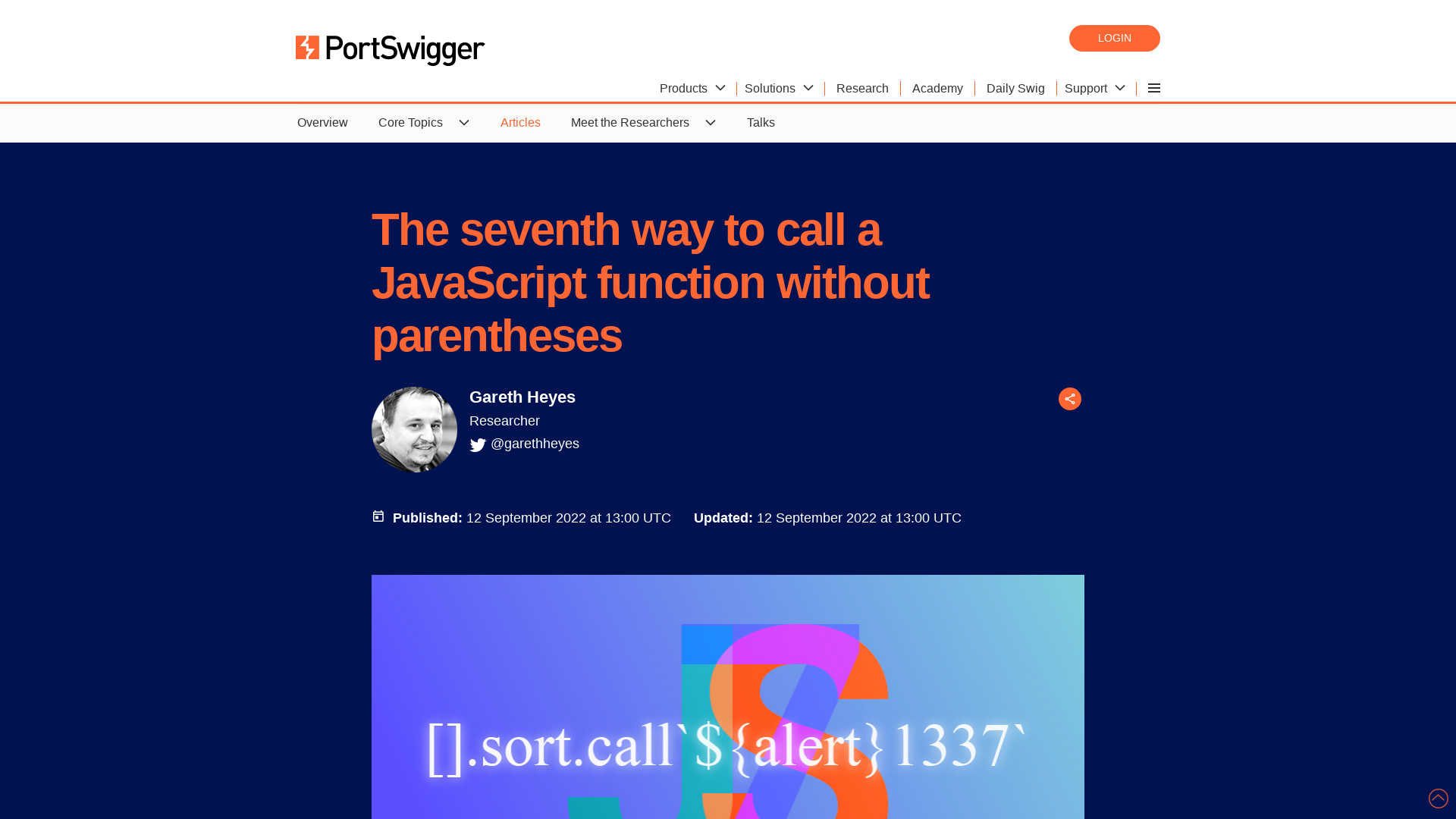Navigate to the Daily Swig page
1456x819 pixels.
(1015, 88)
